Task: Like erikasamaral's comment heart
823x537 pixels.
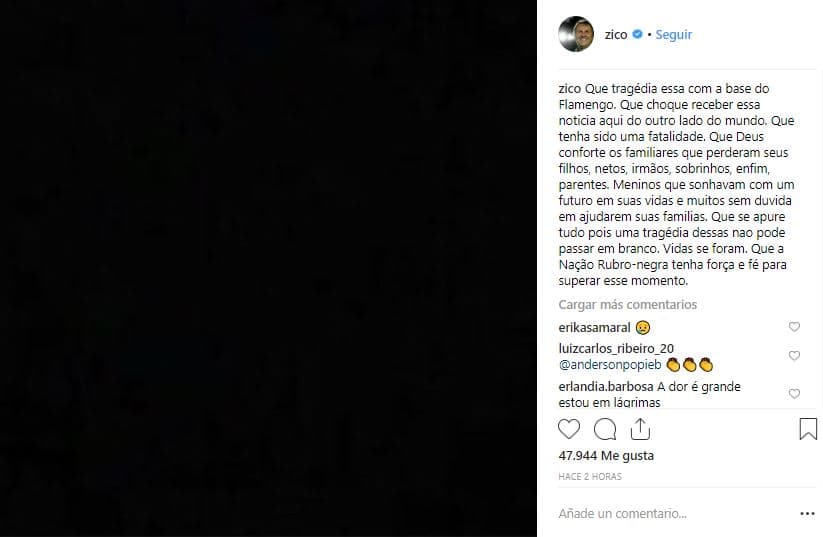Action: (794, 327)
